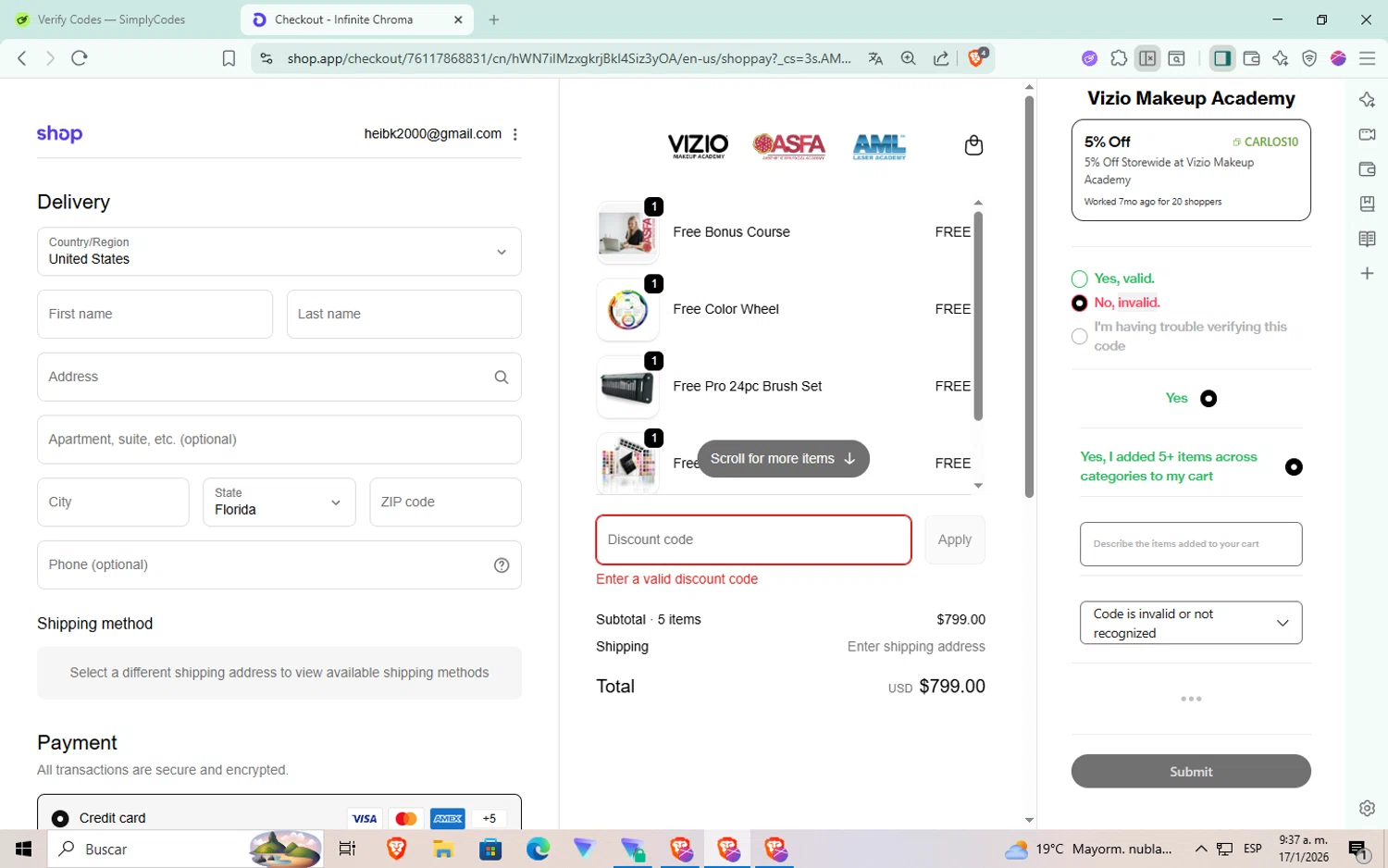This screenshot has width=1388, height=868.
Task: Open the State dropdown showing Florida
Action: 279,502
